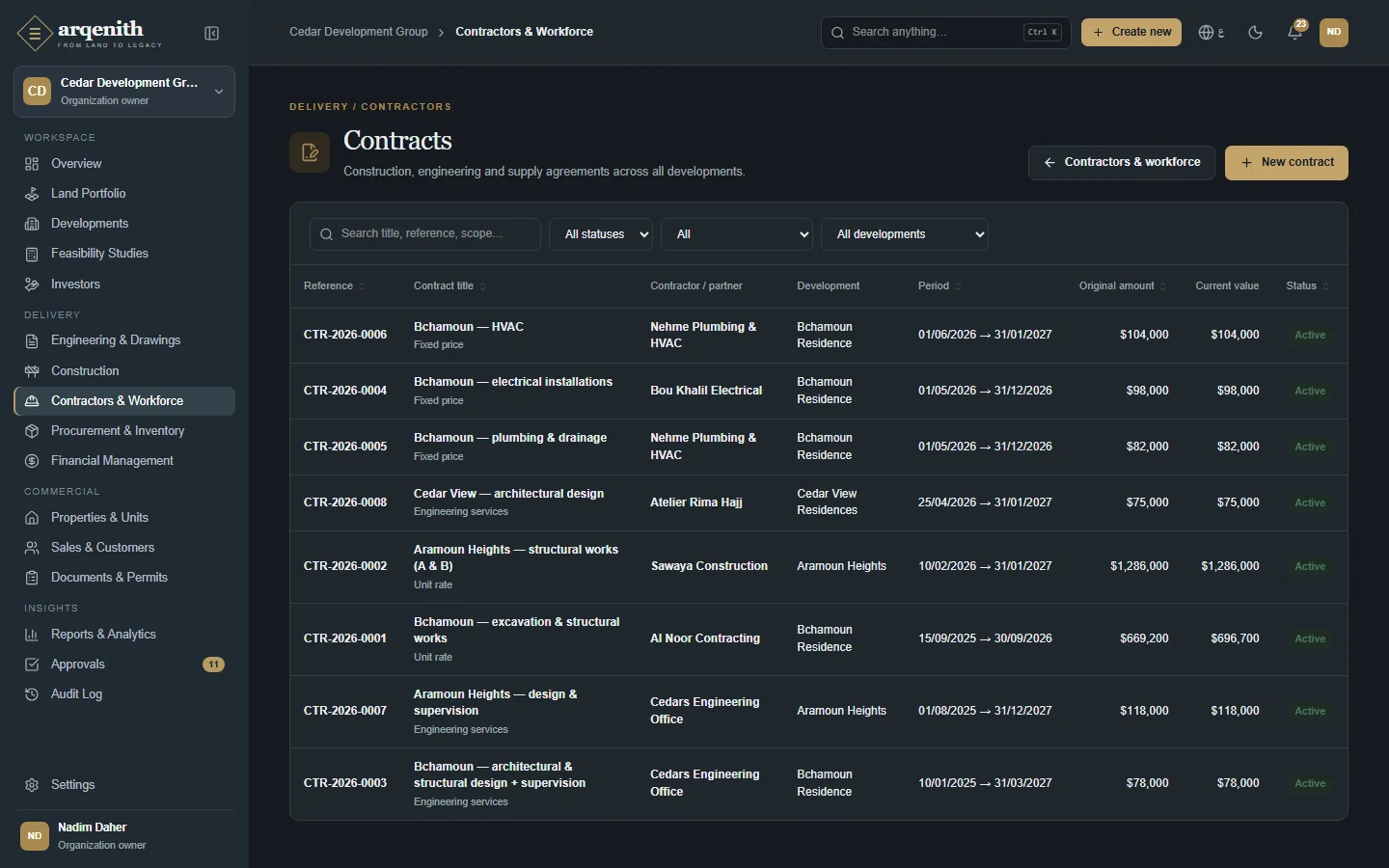Click the Create new button
1389x868 pixels.
1131,33
